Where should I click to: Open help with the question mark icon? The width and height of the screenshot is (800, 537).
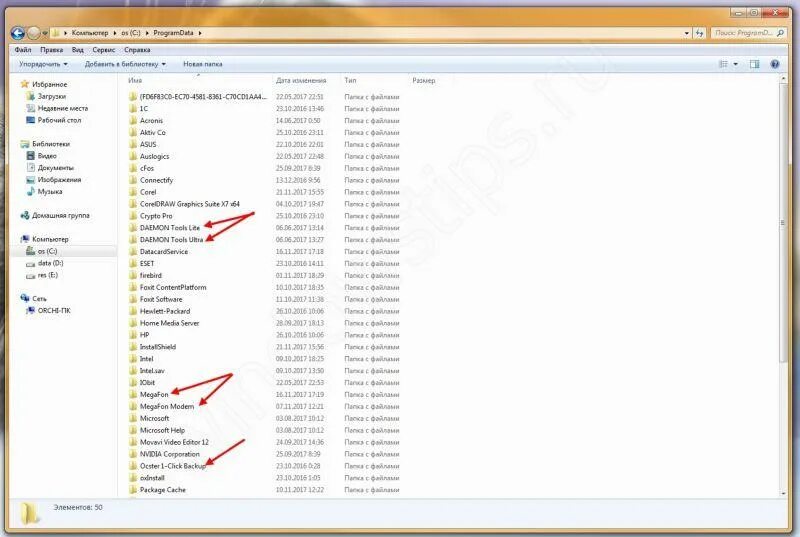coord(774,64)
